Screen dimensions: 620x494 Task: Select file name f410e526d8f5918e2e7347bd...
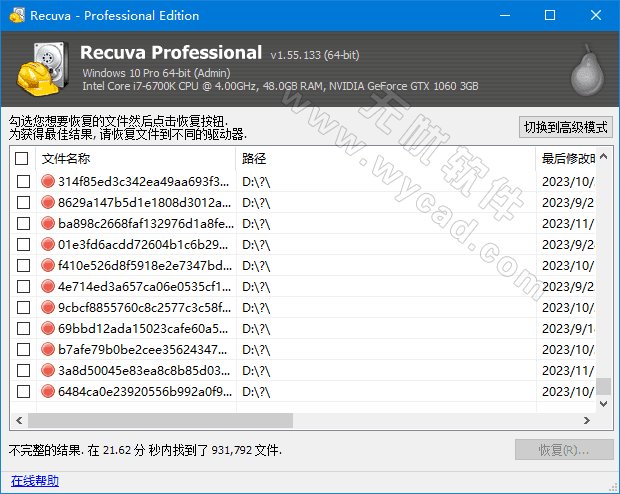pos(145,265)
